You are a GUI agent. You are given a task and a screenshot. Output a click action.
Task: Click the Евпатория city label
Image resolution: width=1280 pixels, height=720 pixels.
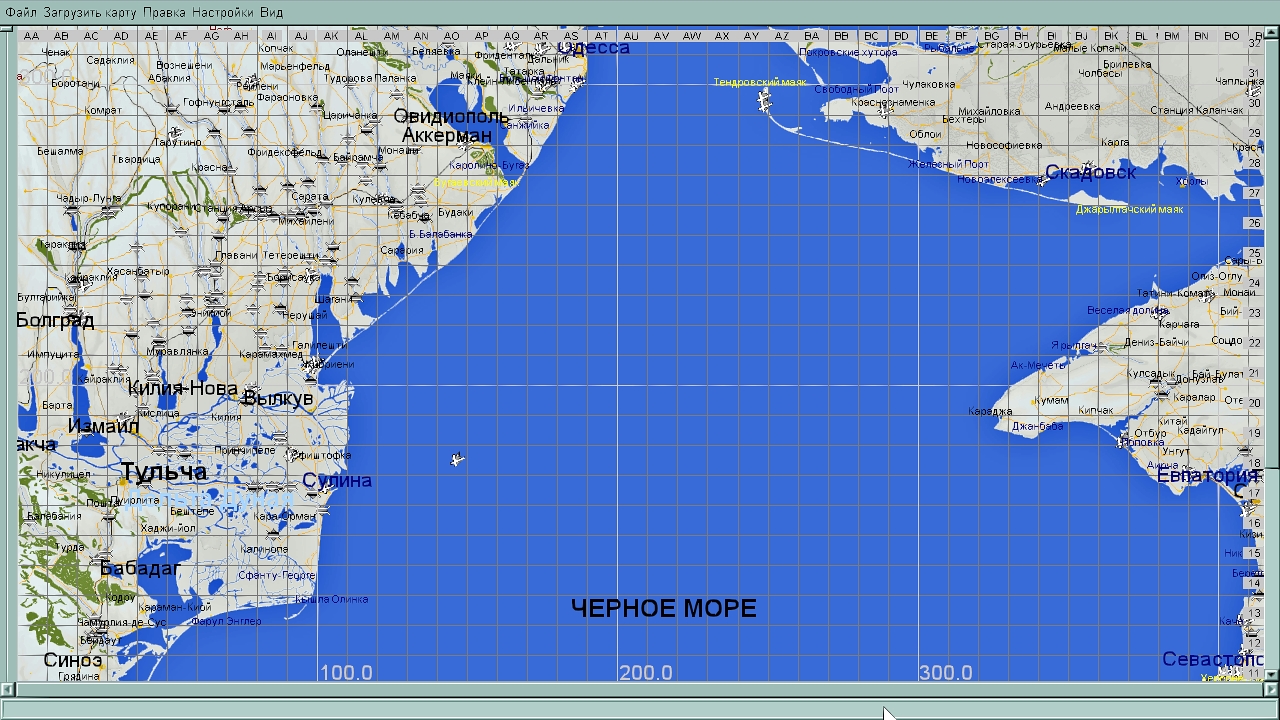click(1207, 476)
